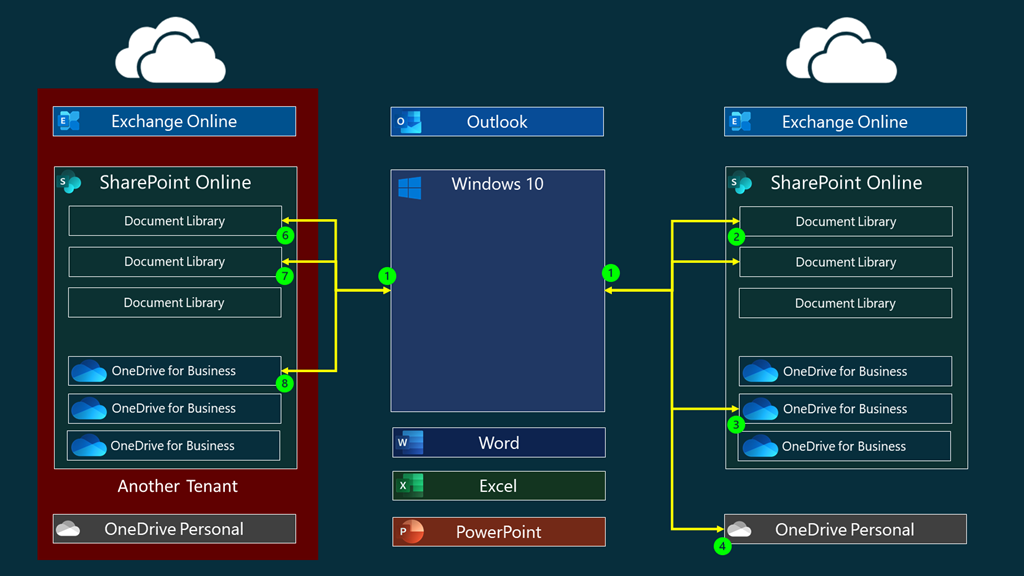This screenshot has height=576, width=1024.
Task: Click the Word label box
Action: [x=498, y=443]
